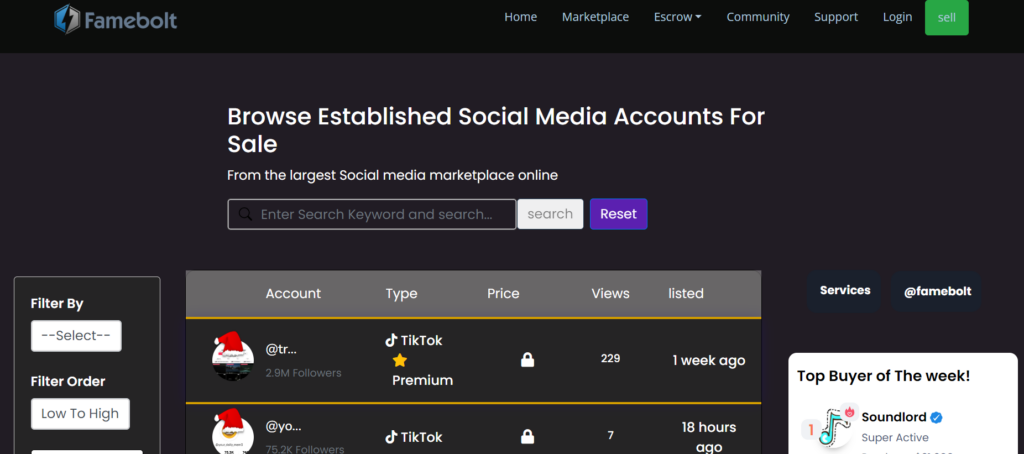Reset the search with Reset button

tap(618, 214)
